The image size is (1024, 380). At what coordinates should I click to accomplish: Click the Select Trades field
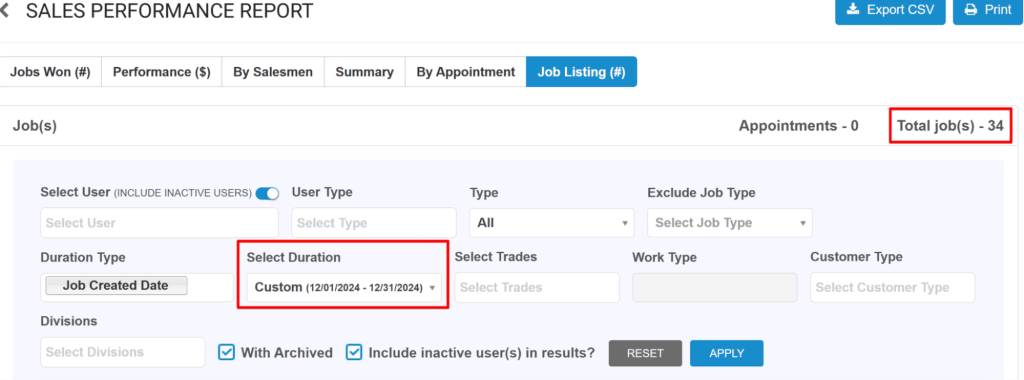tap(537, 287)
